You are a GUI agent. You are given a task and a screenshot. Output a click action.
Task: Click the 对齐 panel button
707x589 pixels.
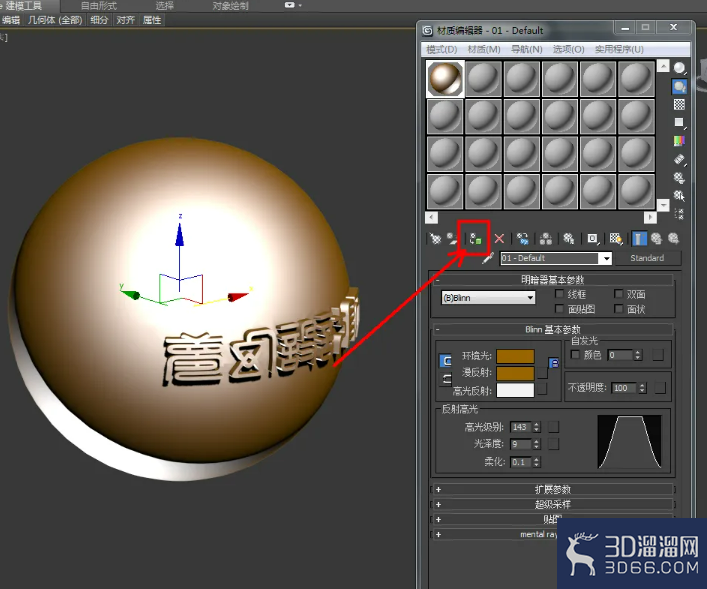[125, 20]
